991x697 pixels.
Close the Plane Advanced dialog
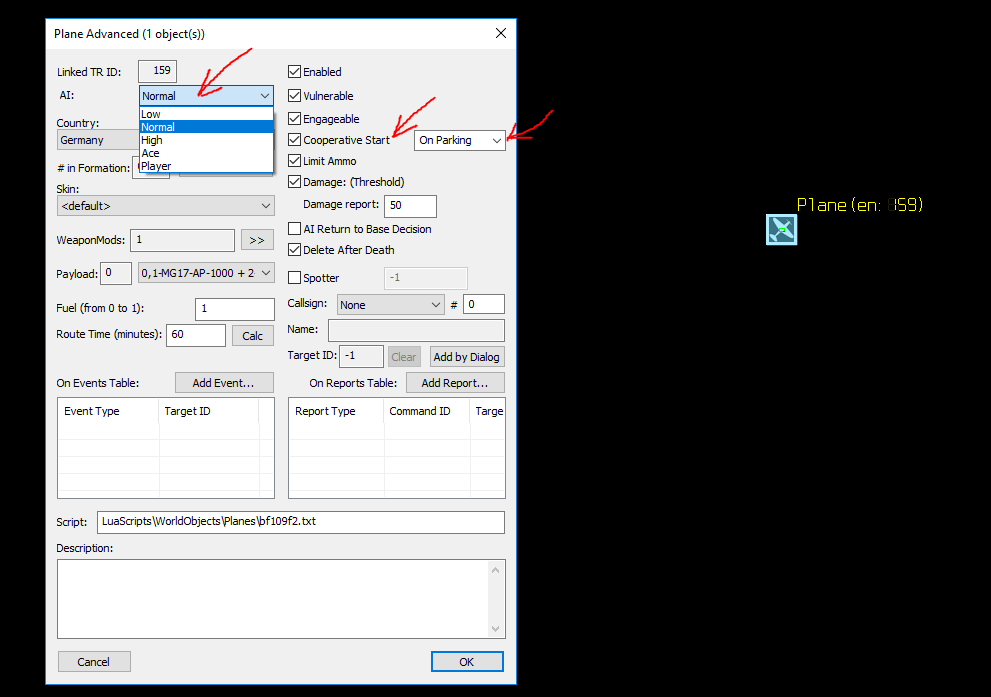pos(501,33)
